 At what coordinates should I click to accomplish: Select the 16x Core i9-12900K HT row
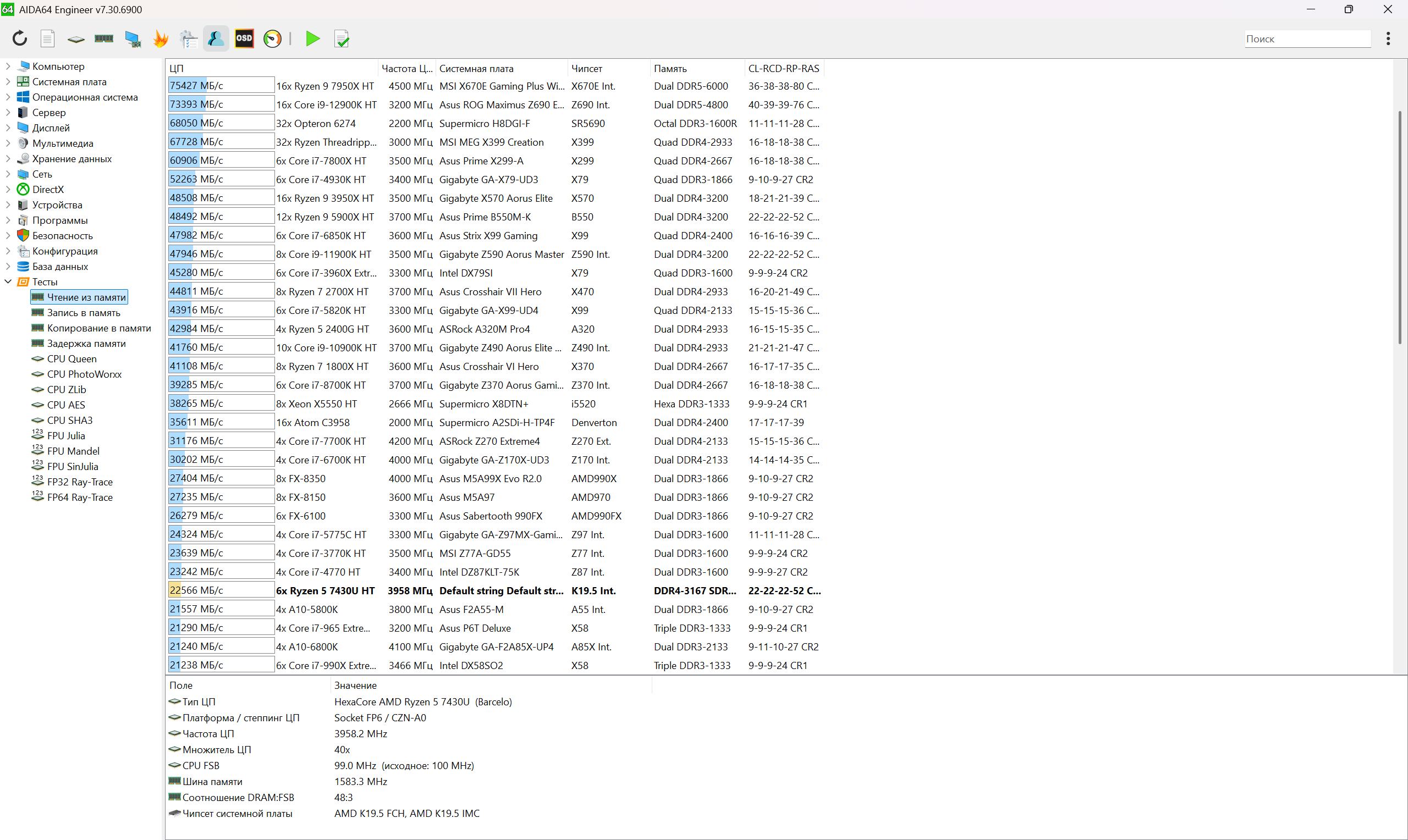coord(496,104)
